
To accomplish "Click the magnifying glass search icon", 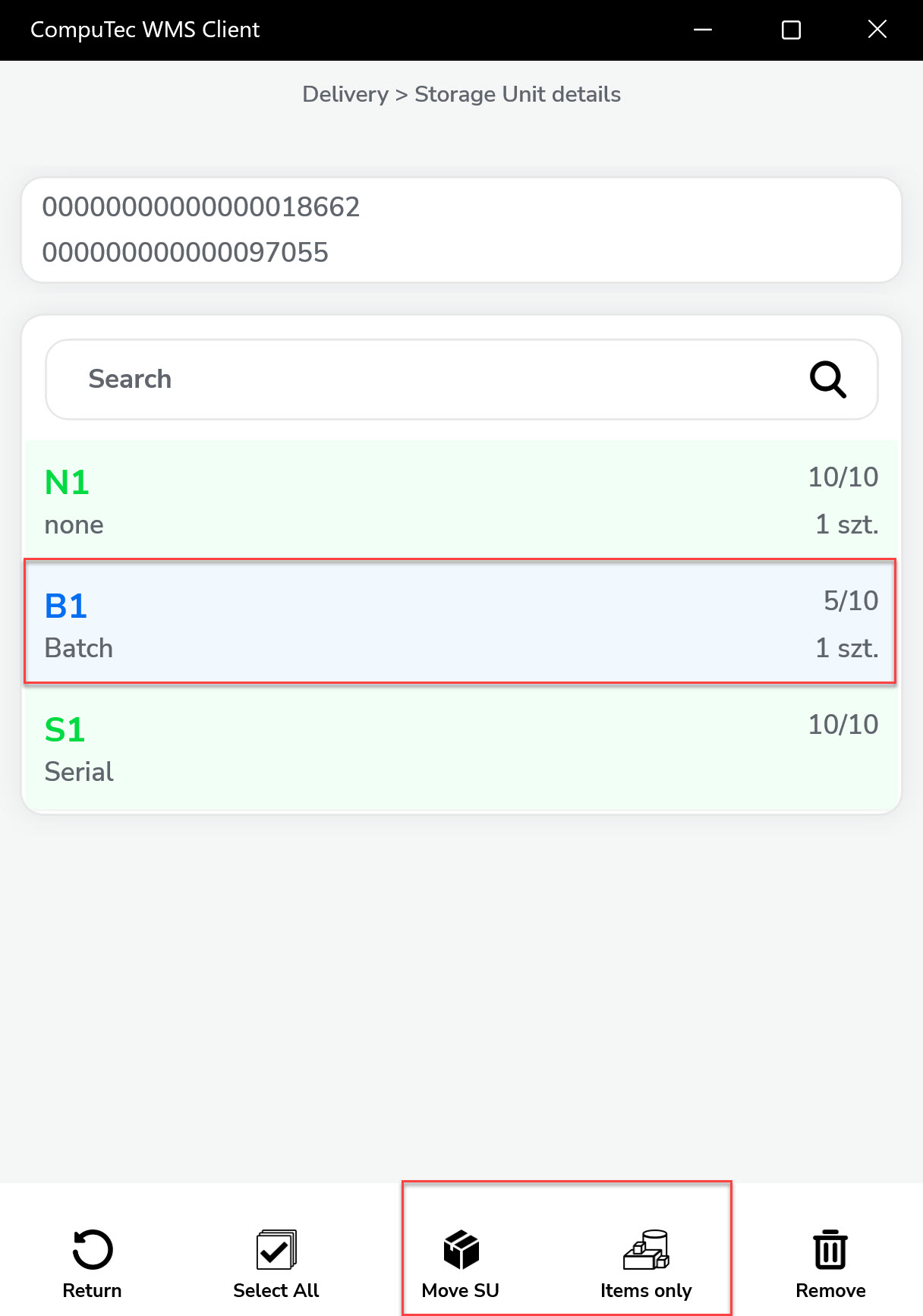I will [827, 379].
